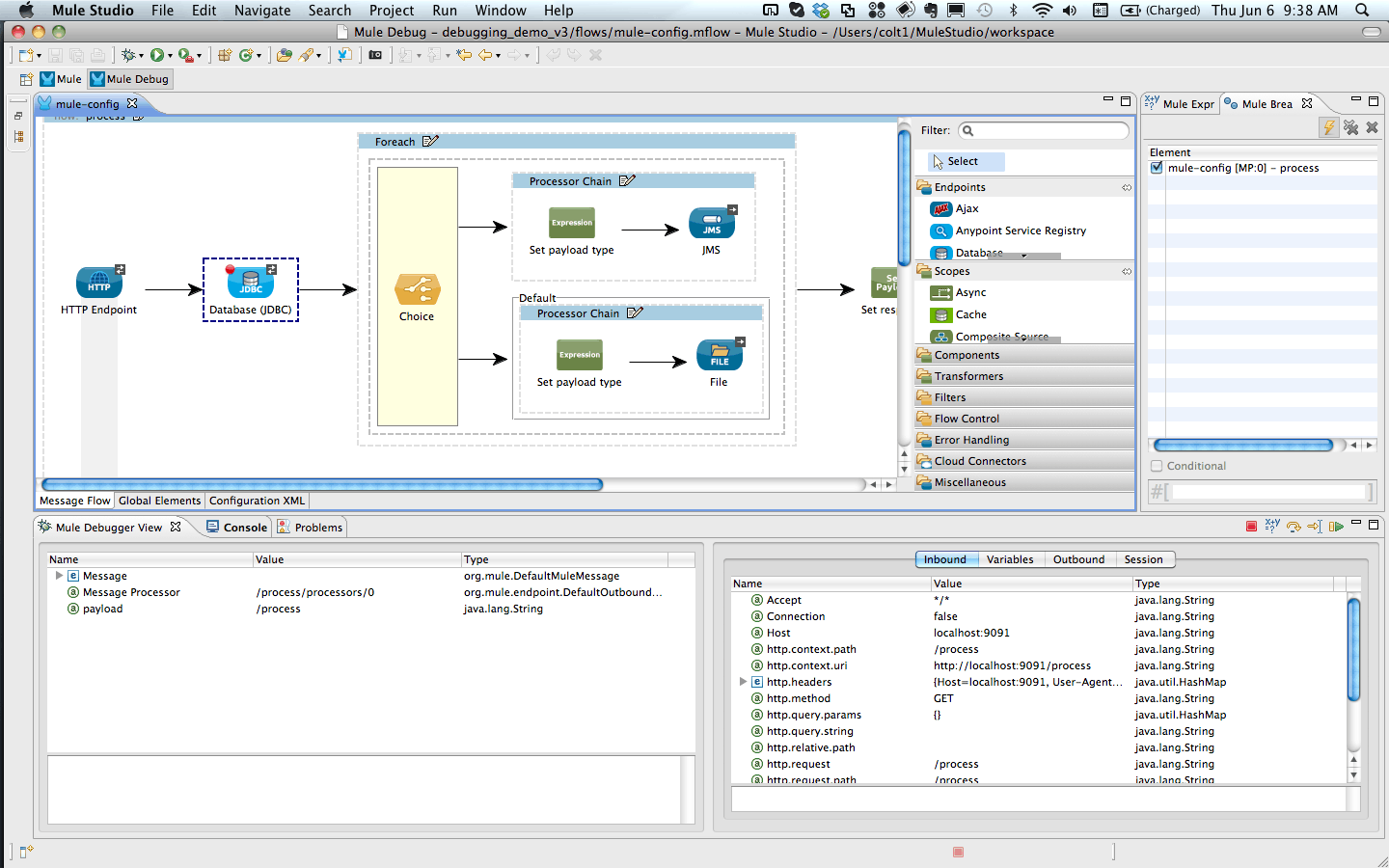This screenshot has width=1389, height=868.
Task: Collapse the Endpoints palette category
Action: point(1127,187)
